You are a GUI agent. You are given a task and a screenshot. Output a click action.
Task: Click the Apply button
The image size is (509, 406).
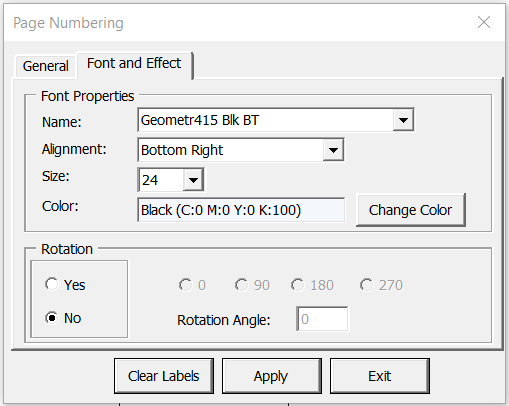[272, 376]
